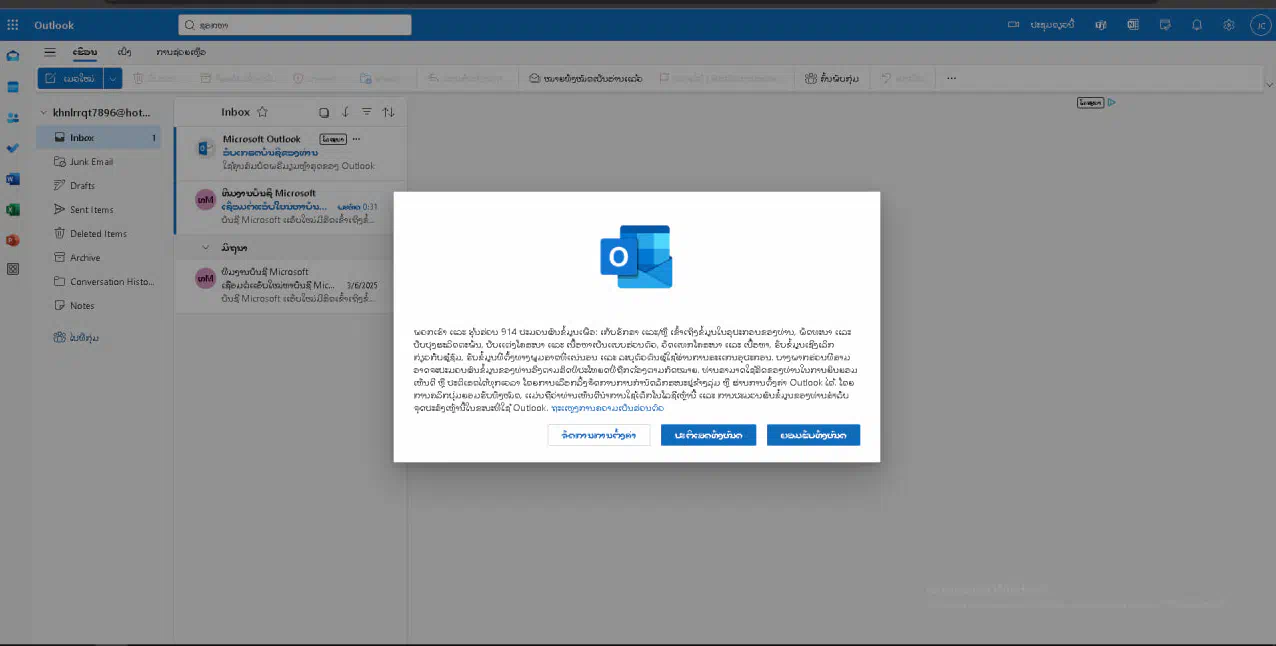Open the OneNote feed icon in header

[x=1133, y=25]
